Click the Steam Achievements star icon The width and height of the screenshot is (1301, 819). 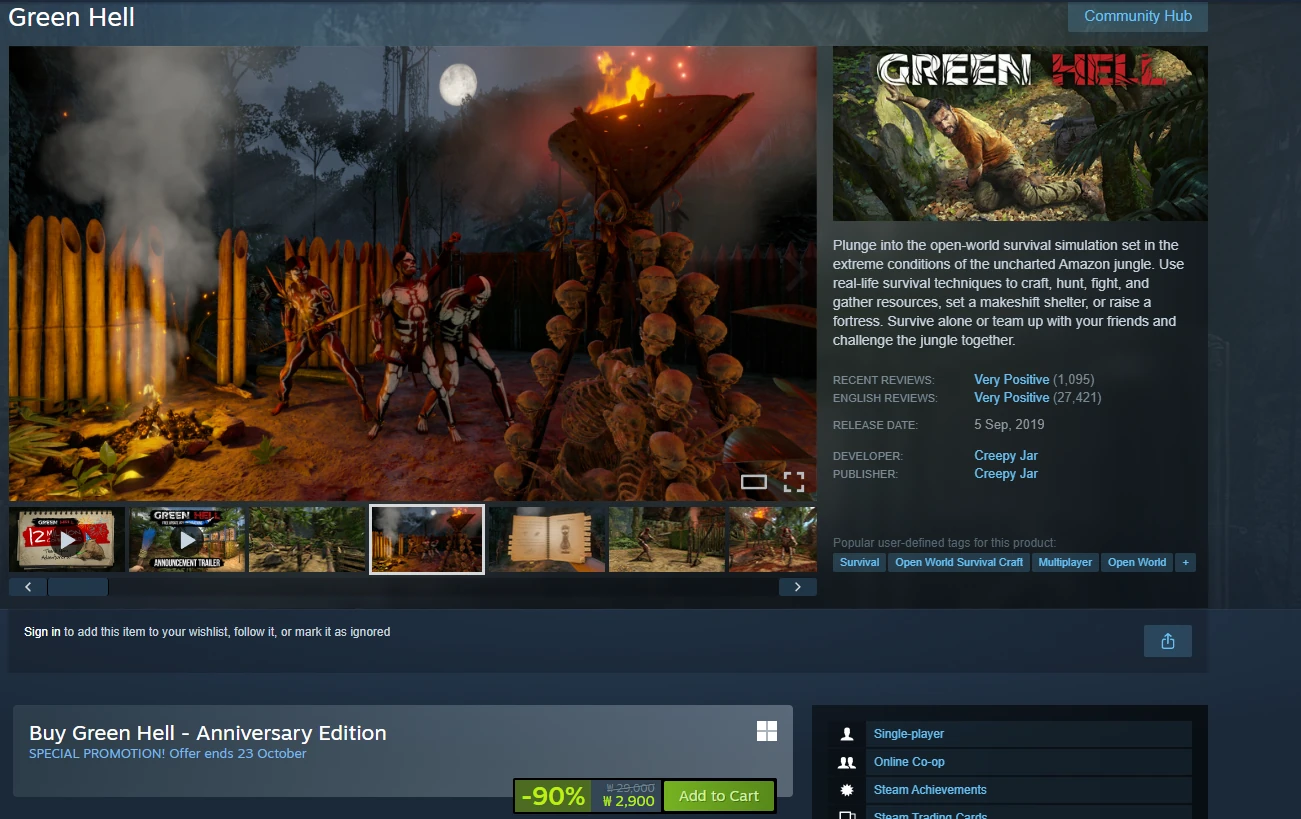[x=847, y=790]
